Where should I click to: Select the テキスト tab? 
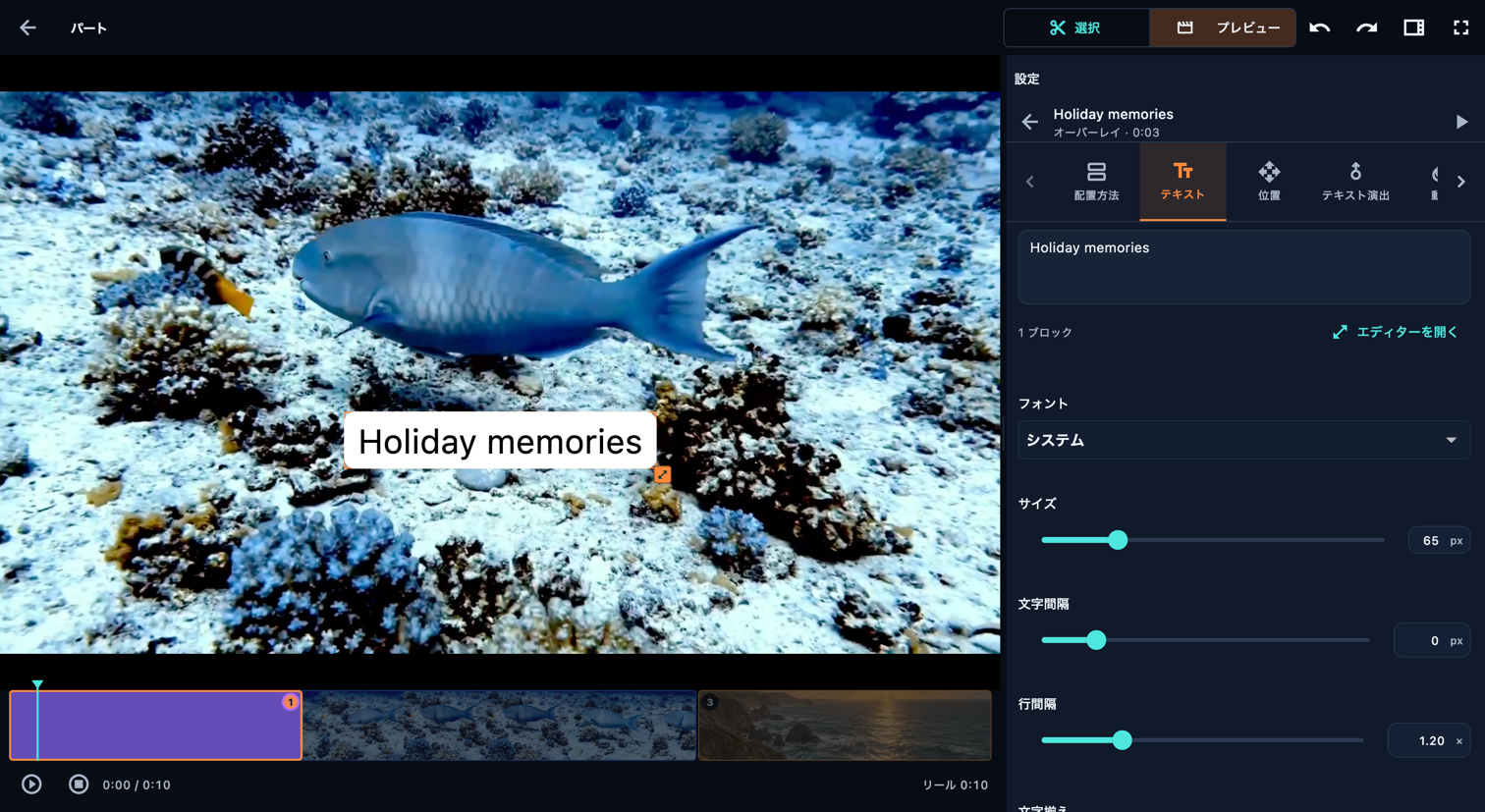(1182, 182)
